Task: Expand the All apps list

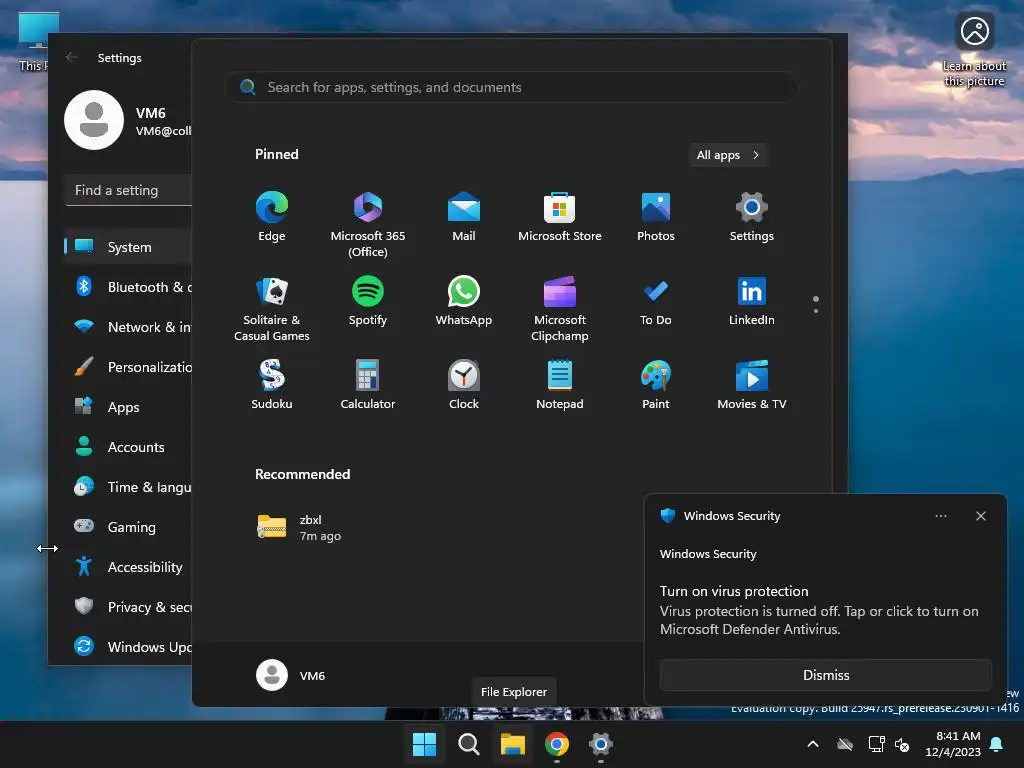Action: (728, 155)
